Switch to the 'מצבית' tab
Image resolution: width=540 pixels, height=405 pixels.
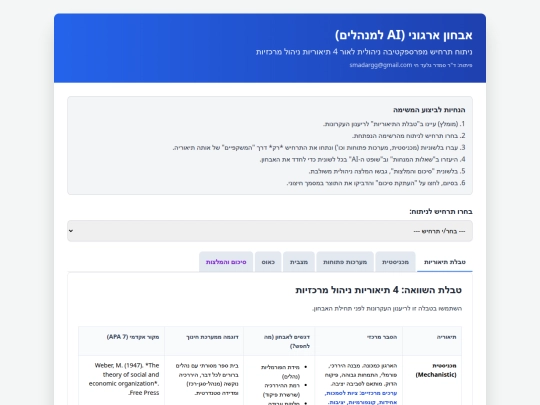click(x=299, y=262)
